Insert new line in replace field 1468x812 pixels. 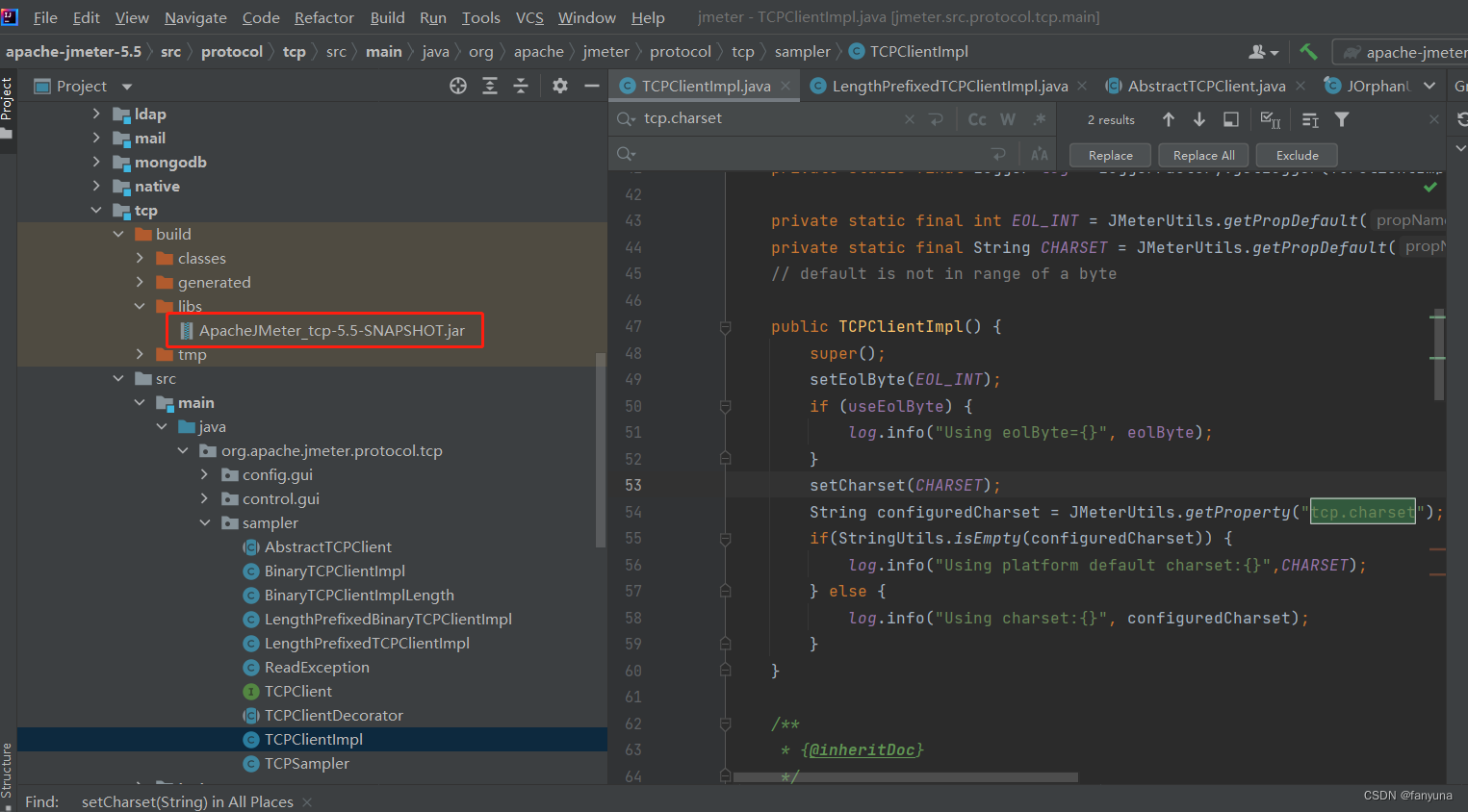tap(998, 154)
